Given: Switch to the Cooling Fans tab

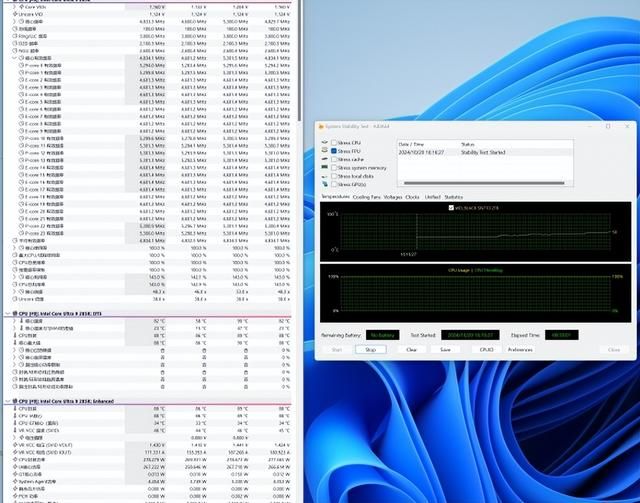Looking at the screenshot, I should 366,197.
